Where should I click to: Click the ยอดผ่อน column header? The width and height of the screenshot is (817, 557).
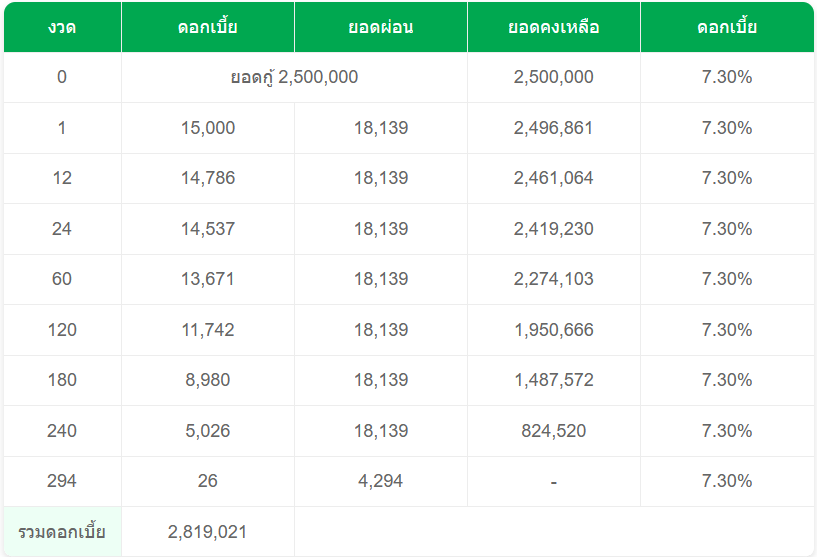click(380, 27)
